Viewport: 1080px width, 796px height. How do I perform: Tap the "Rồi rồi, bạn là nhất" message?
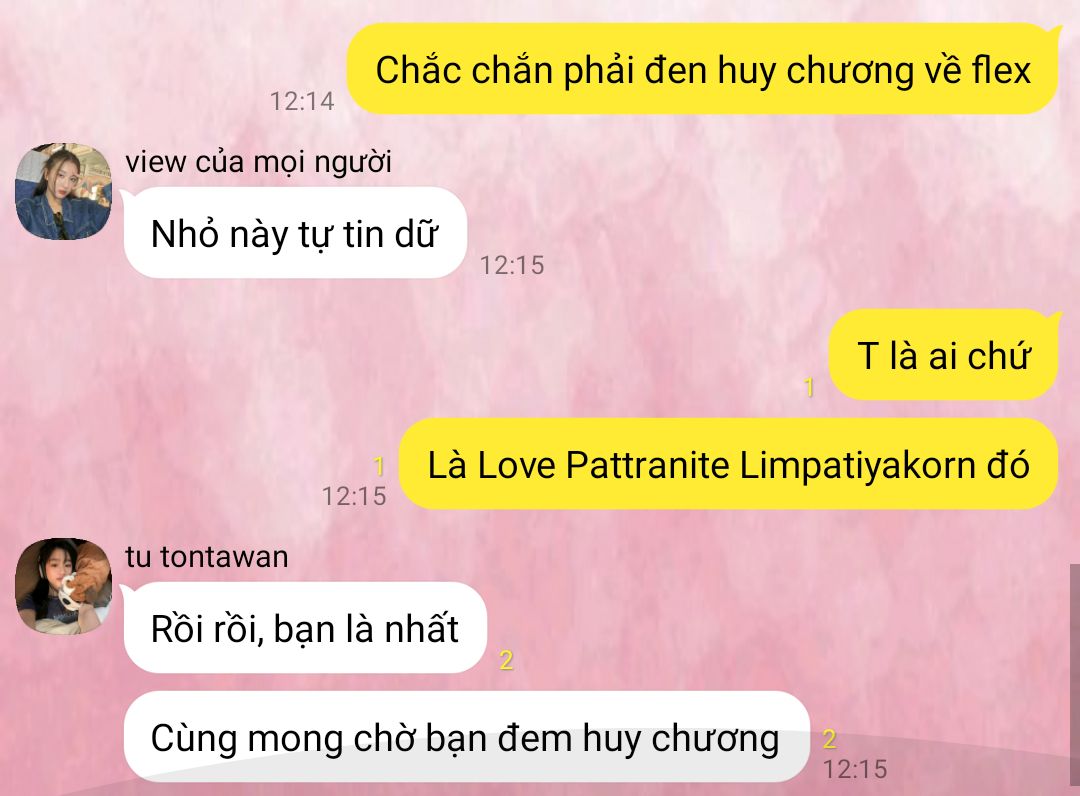pyautogui.click(x=305, y=627)
